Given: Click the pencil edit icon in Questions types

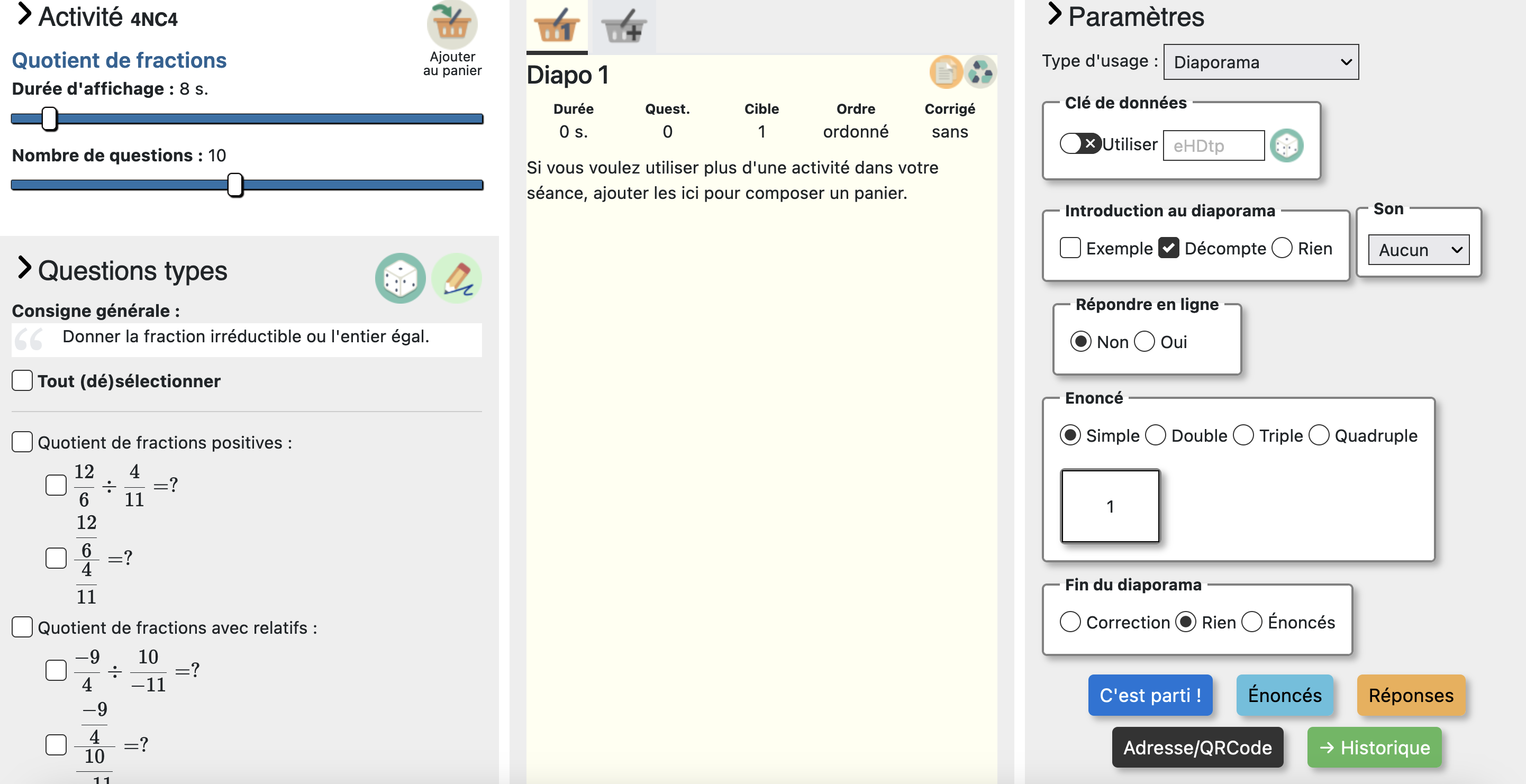Looking at the screenshot, I should click(456, 278).
